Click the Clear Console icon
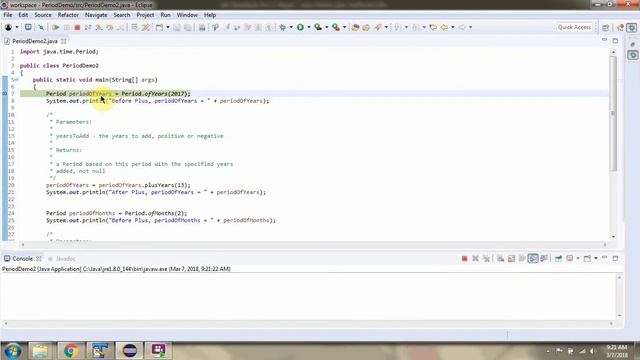The image size is (640, 360). (500, 258)
